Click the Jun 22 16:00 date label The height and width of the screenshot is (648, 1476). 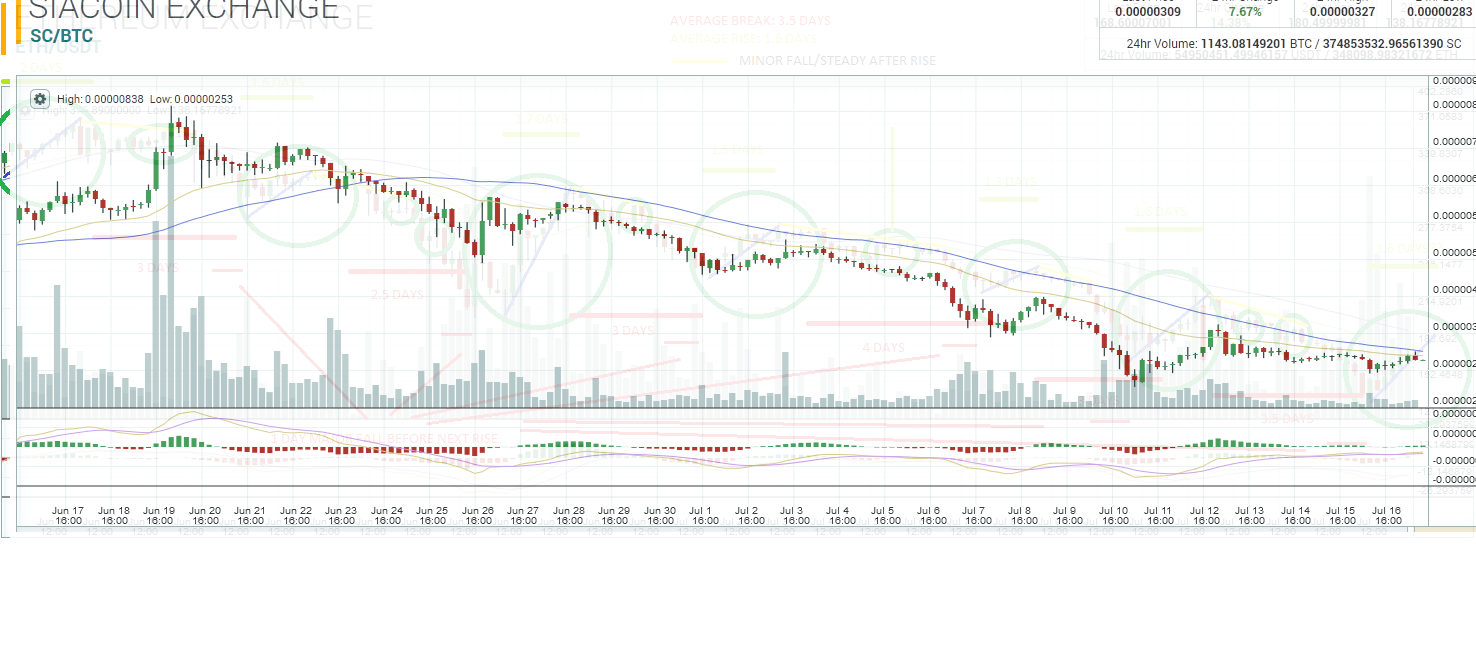click(x=296, y=515)
